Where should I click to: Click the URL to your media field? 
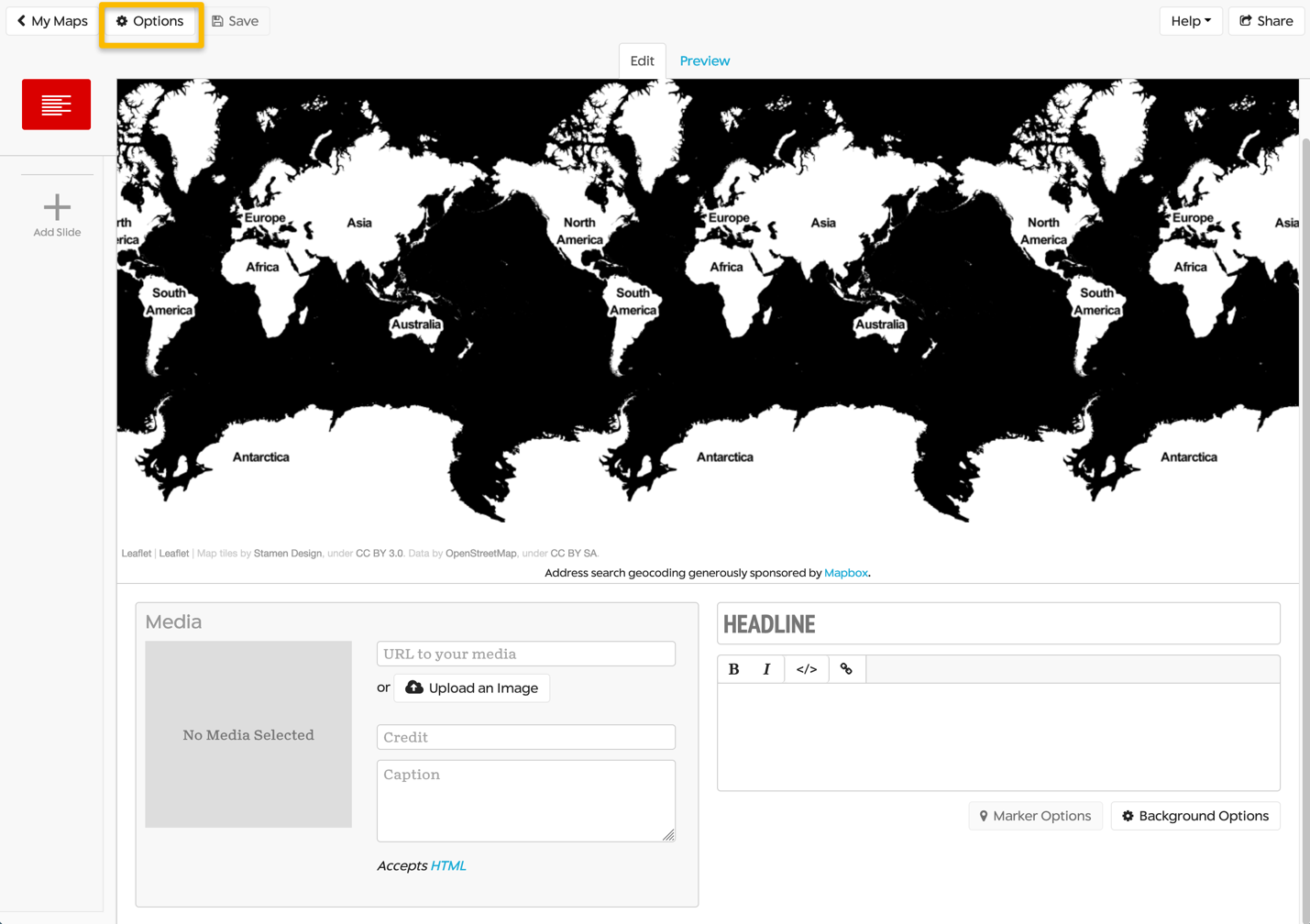point(525,653)
